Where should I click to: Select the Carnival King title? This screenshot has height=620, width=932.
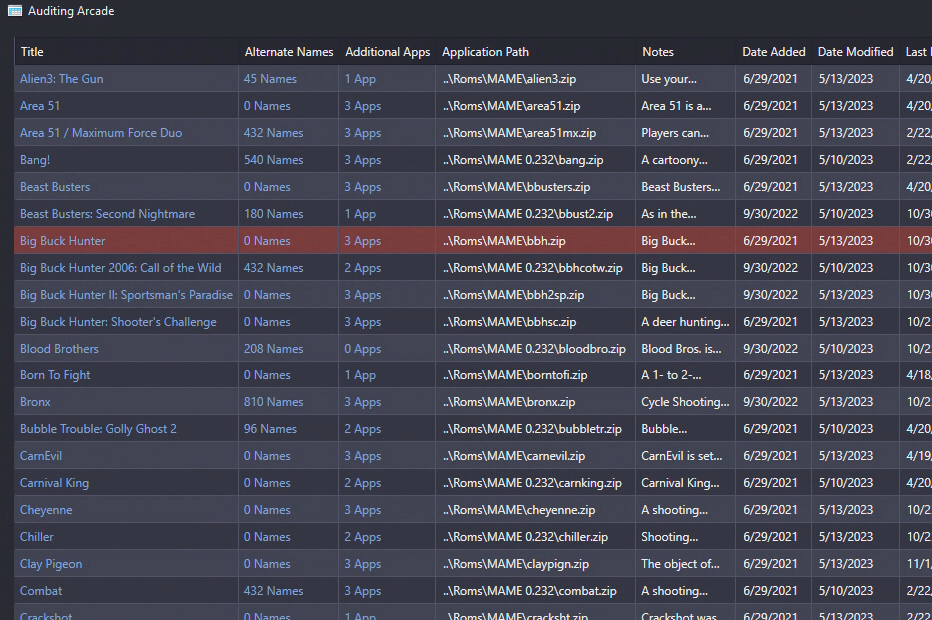pos(54,483)
